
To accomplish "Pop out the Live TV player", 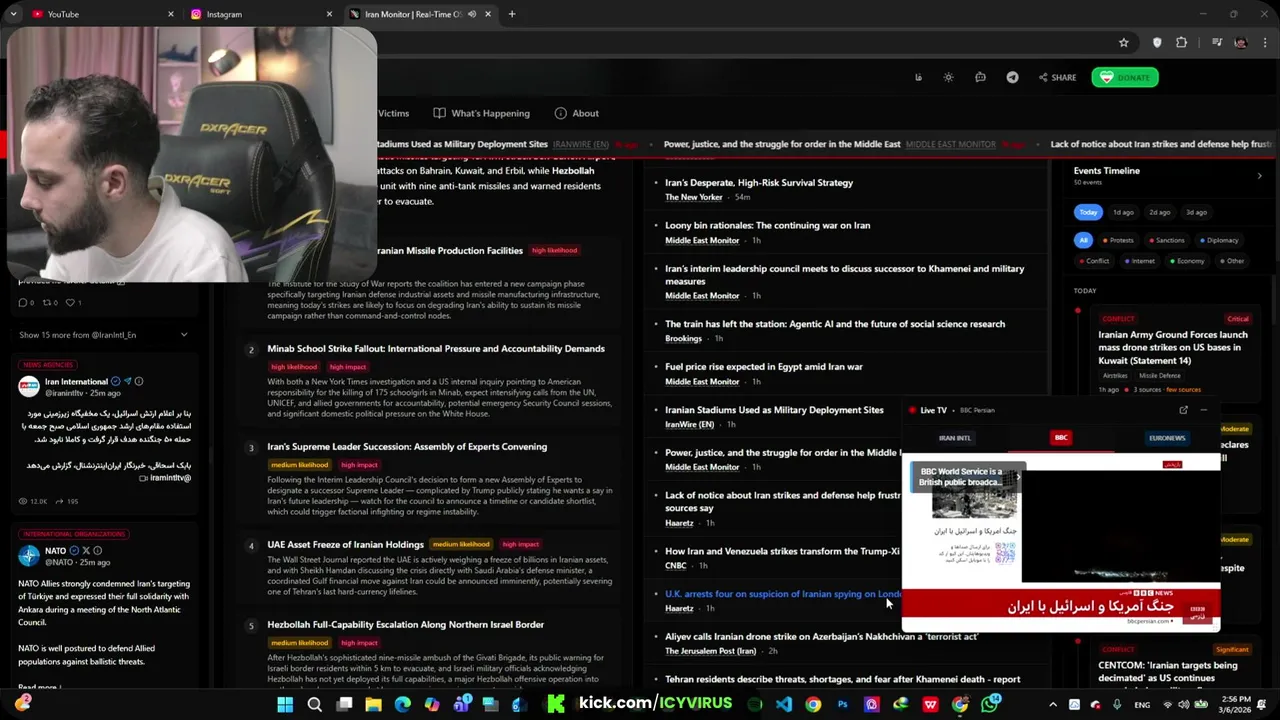I will click(1183, 410).
